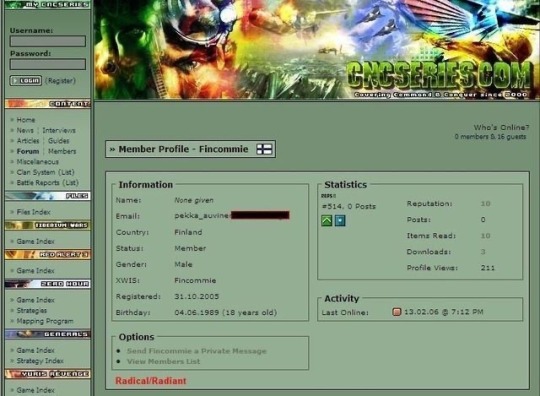Click the Yuri's Revenge section banner
The image size is (540, 396).
(48, 374)
